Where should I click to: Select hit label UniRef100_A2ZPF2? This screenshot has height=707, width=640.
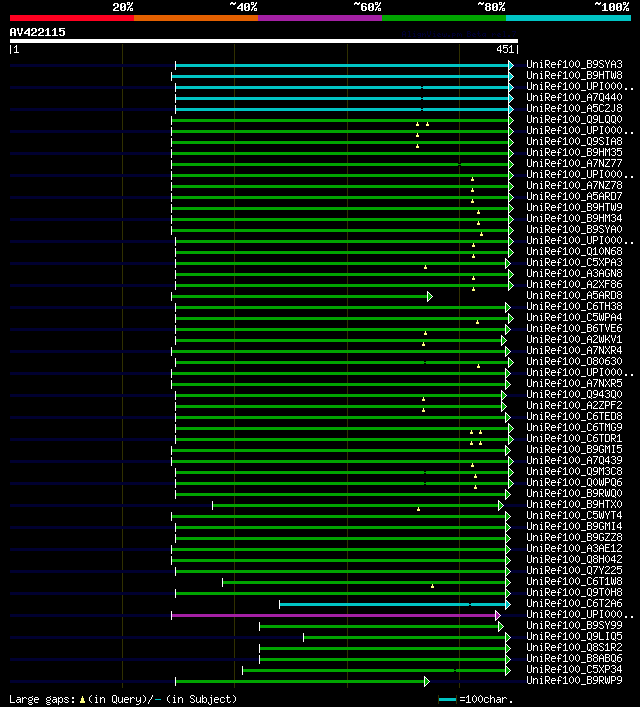coord(574,405)
